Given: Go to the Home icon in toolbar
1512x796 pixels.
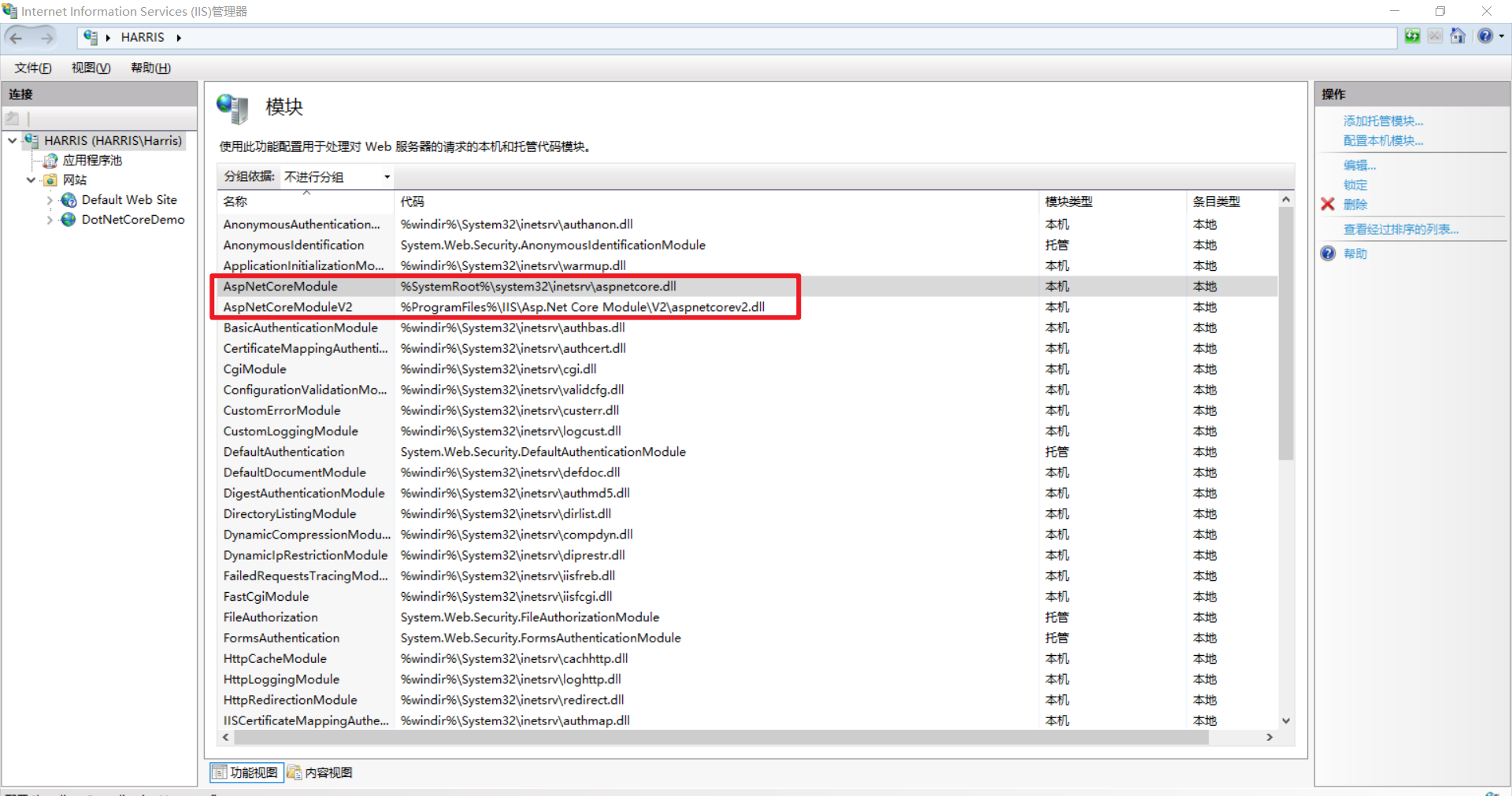Looking at the screenshot, I should click(x=1458, y=36).
